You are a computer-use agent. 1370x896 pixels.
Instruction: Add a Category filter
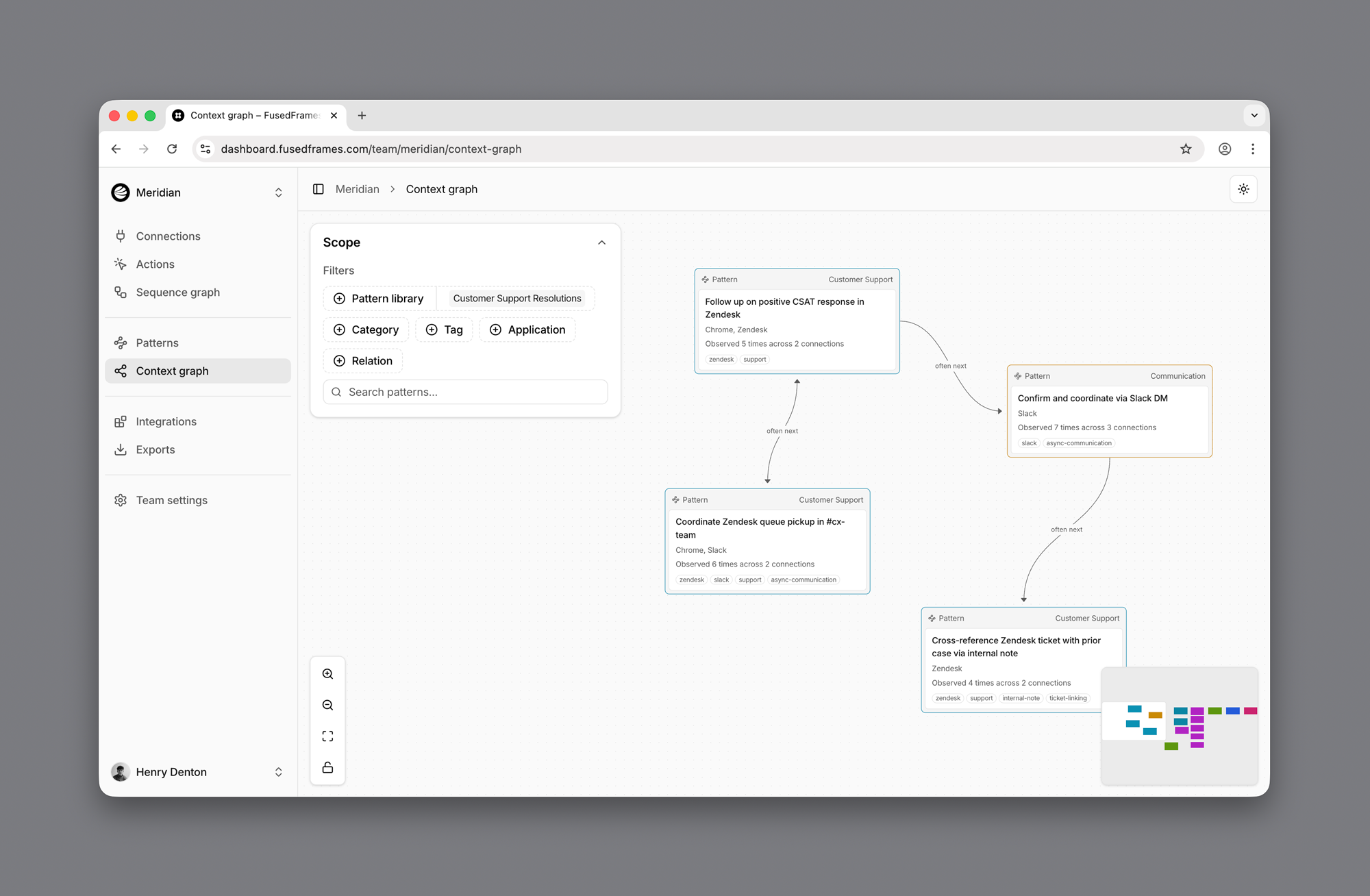(x=366, y=329)
